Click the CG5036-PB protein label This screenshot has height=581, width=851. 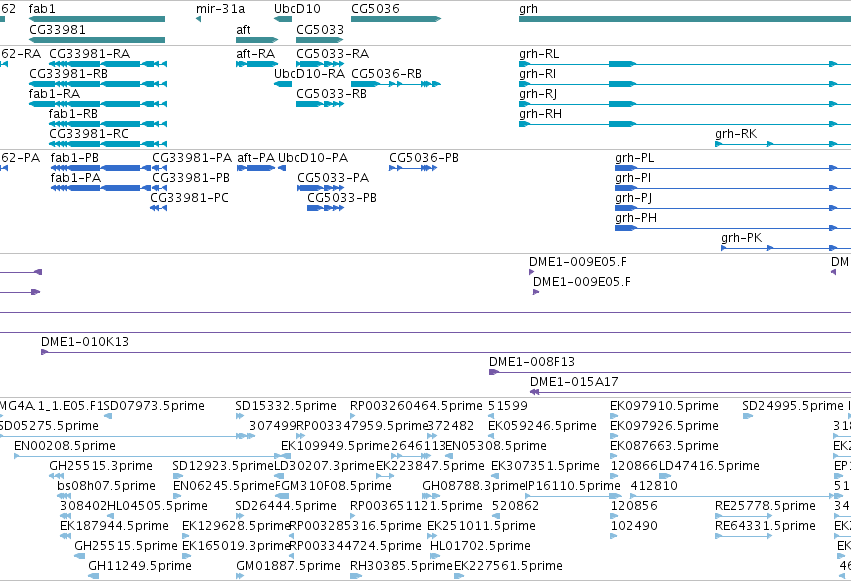pyautogui.click(x=424, y=158)
